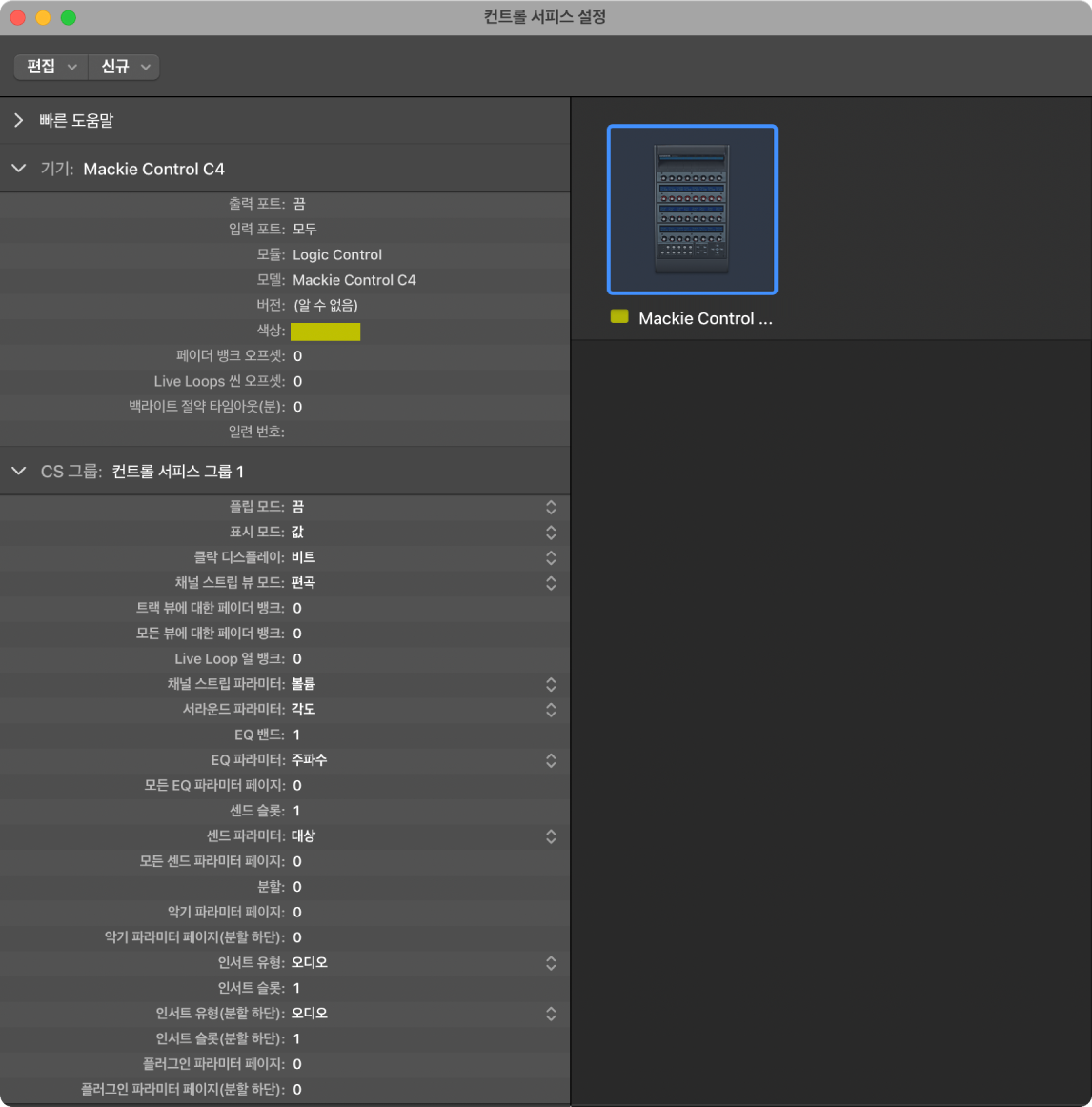Image resolution: width=1092 pixels, height=1107 pixels.
Task: Click the 출력 포트 value 끔
Action: click(299, 204)
